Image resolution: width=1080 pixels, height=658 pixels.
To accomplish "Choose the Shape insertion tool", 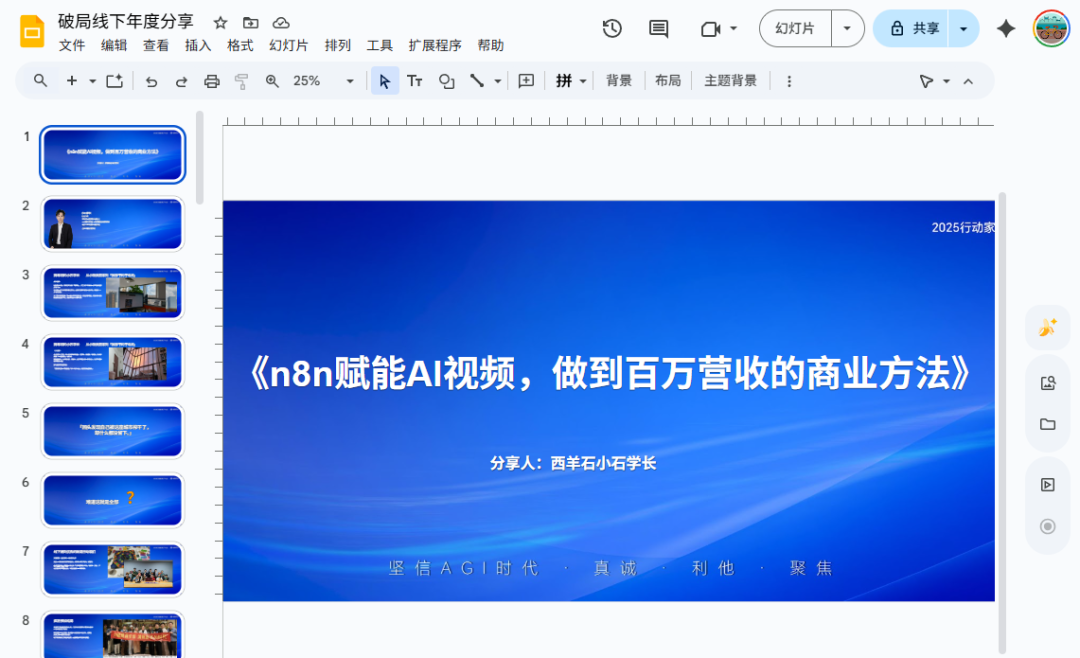I will click(x=446, y=81).
